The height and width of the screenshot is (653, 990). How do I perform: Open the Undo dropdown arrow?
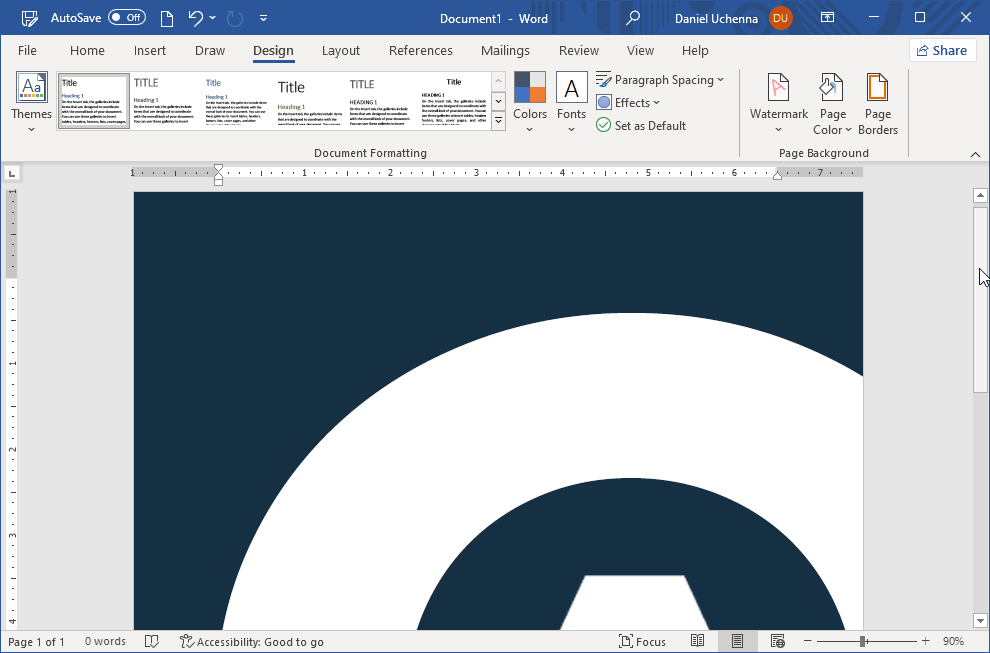211,17
